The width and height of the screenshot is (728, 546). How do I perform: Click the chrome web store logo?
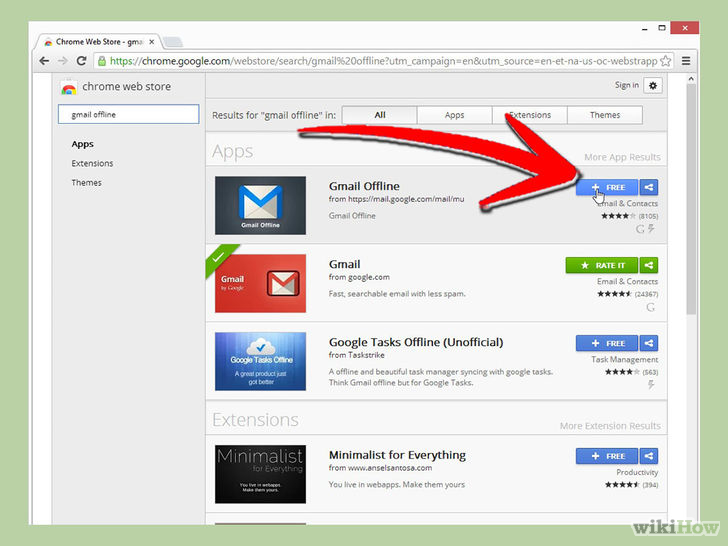(x=68, y=87)
